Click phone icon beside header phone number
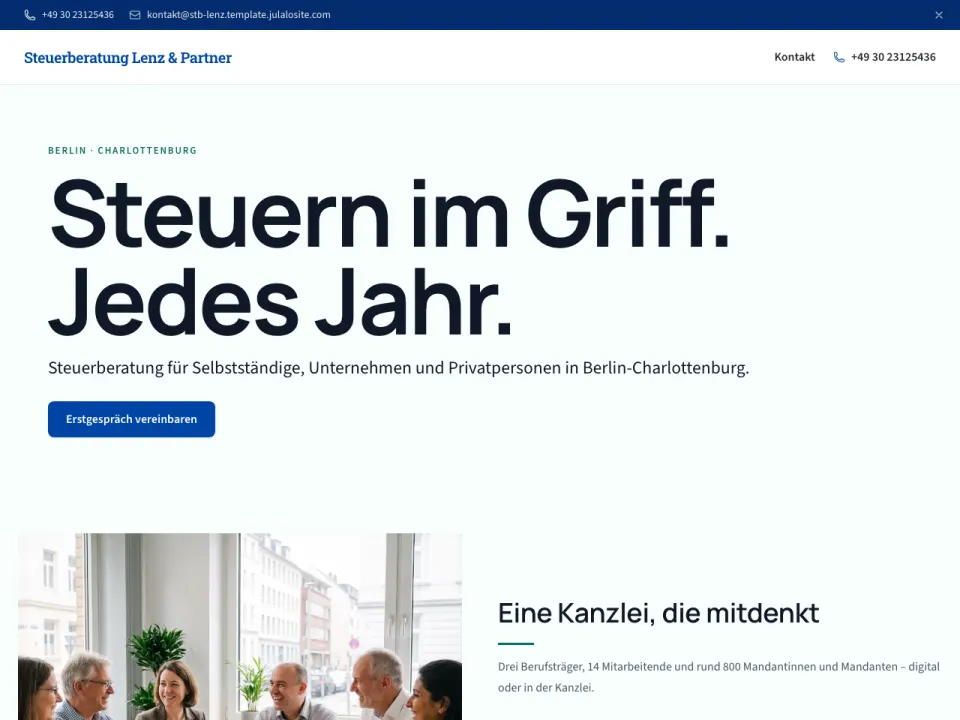The width and height of the screenshot is (960, 720). coord(839,57)
